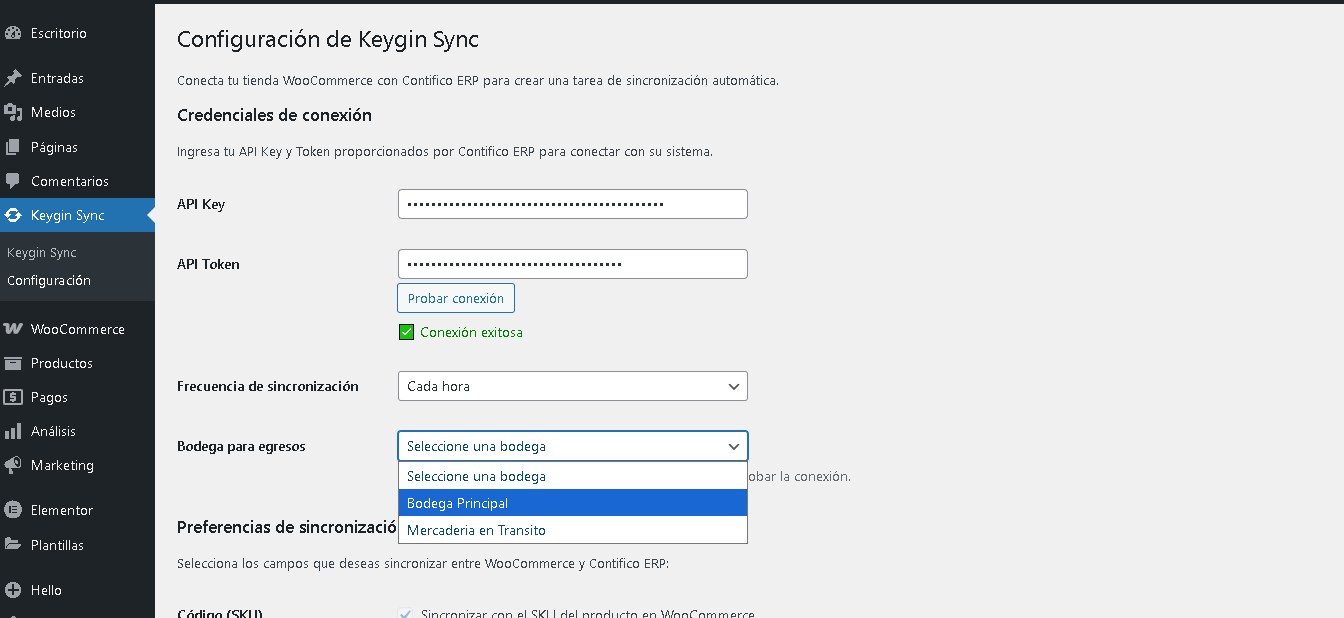
Task: Click the Comentarios speech bubble icon
Action: [x=13, y=181]
